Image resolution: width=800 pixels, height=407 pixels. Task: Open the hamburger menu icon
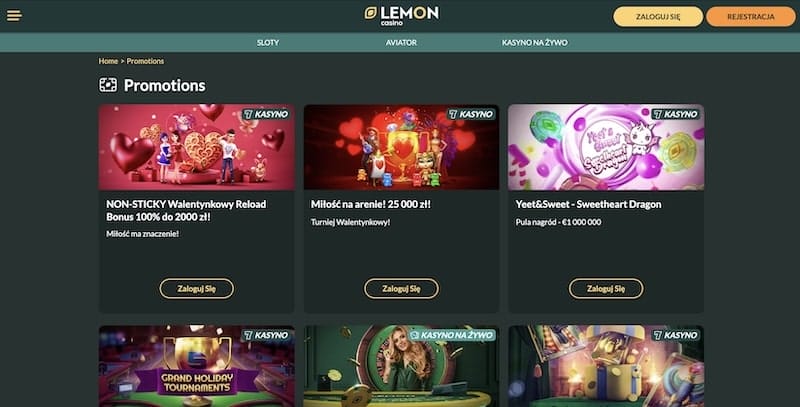pyautogui.click(x=14, y=16)
